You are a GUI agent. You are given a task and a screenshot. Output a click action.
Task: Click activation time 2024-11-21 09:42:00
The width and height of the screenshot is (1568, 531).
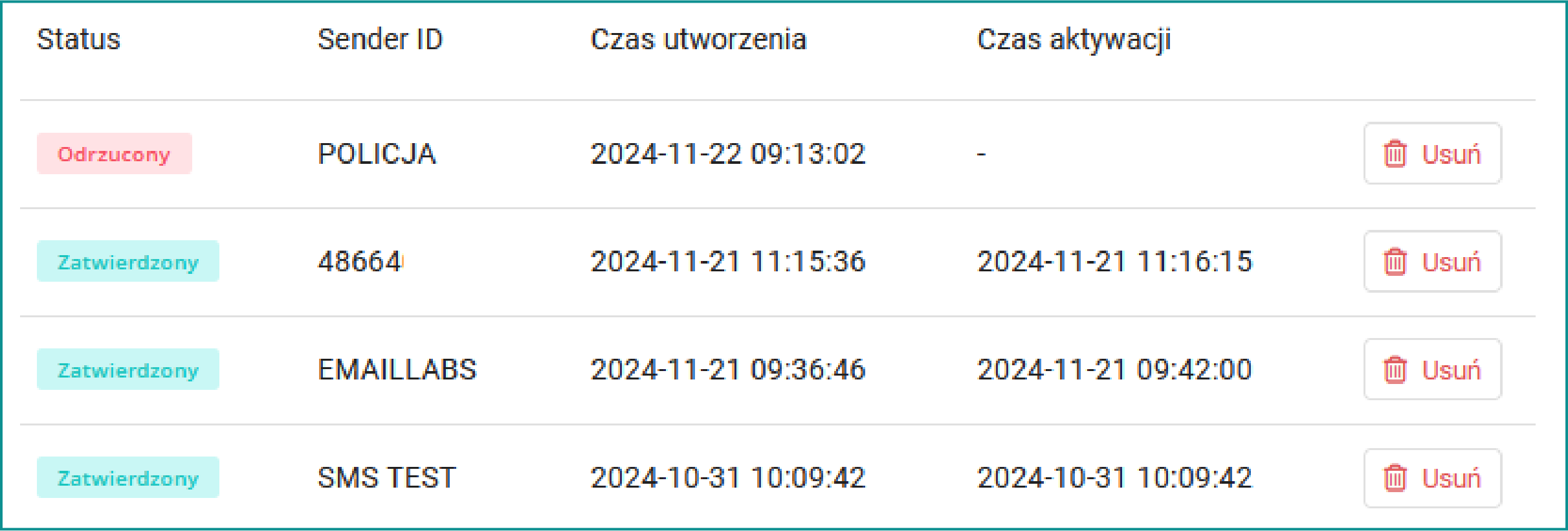pos(1114,370)
